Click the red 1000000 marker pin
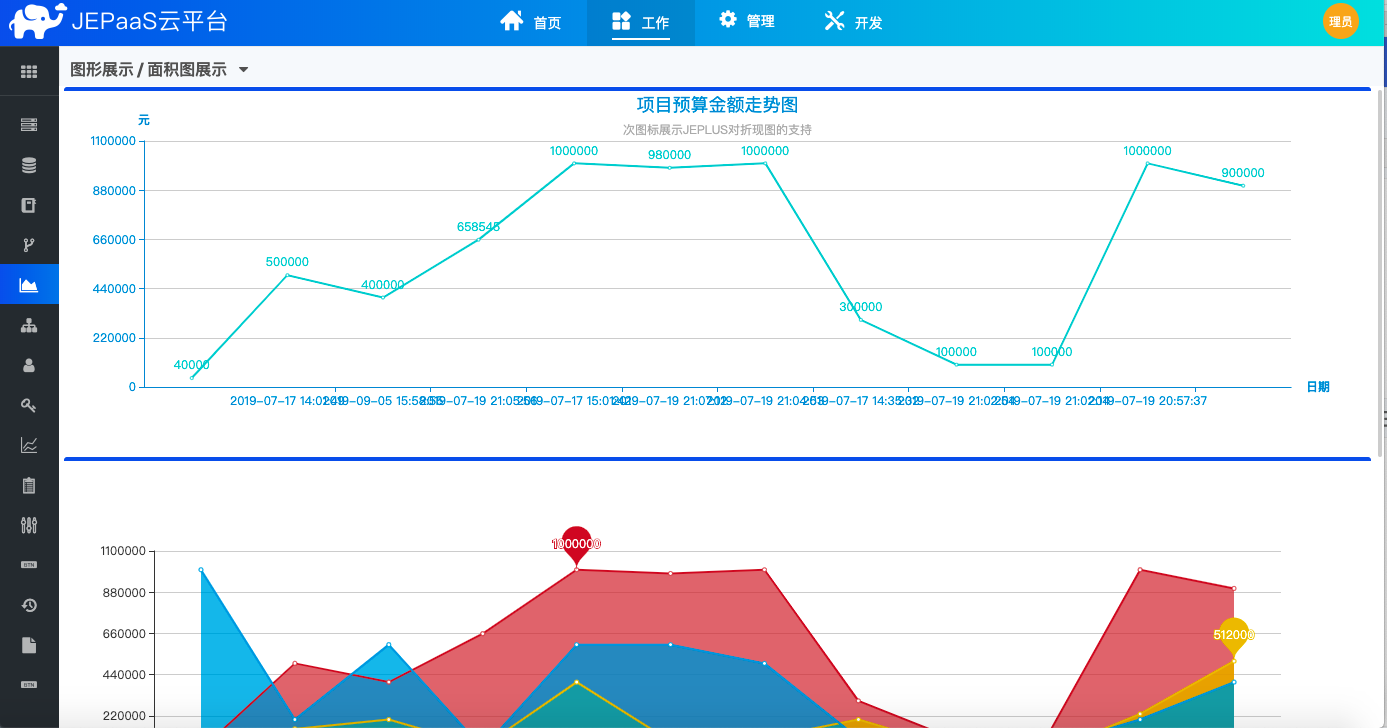 point(576,544)
